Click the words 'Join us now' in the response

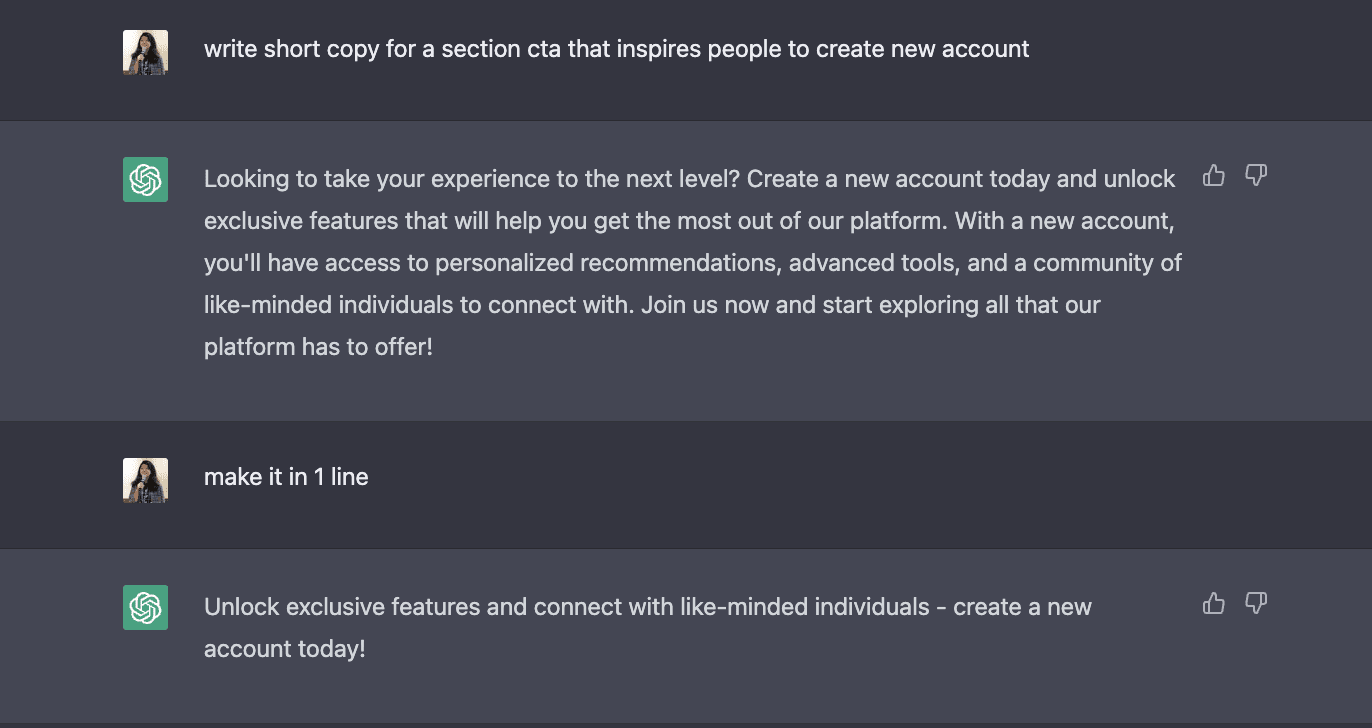tap(705, 305)
